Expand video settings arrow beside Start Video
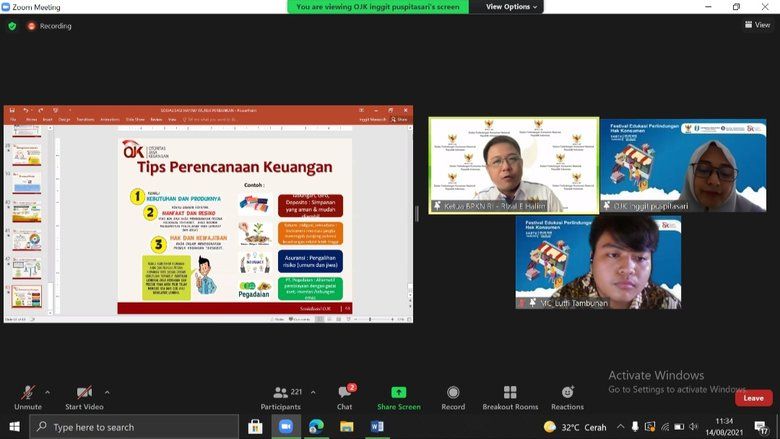This screenshot has width=780, height=439. pyautogui.click(x=107, y=392)
